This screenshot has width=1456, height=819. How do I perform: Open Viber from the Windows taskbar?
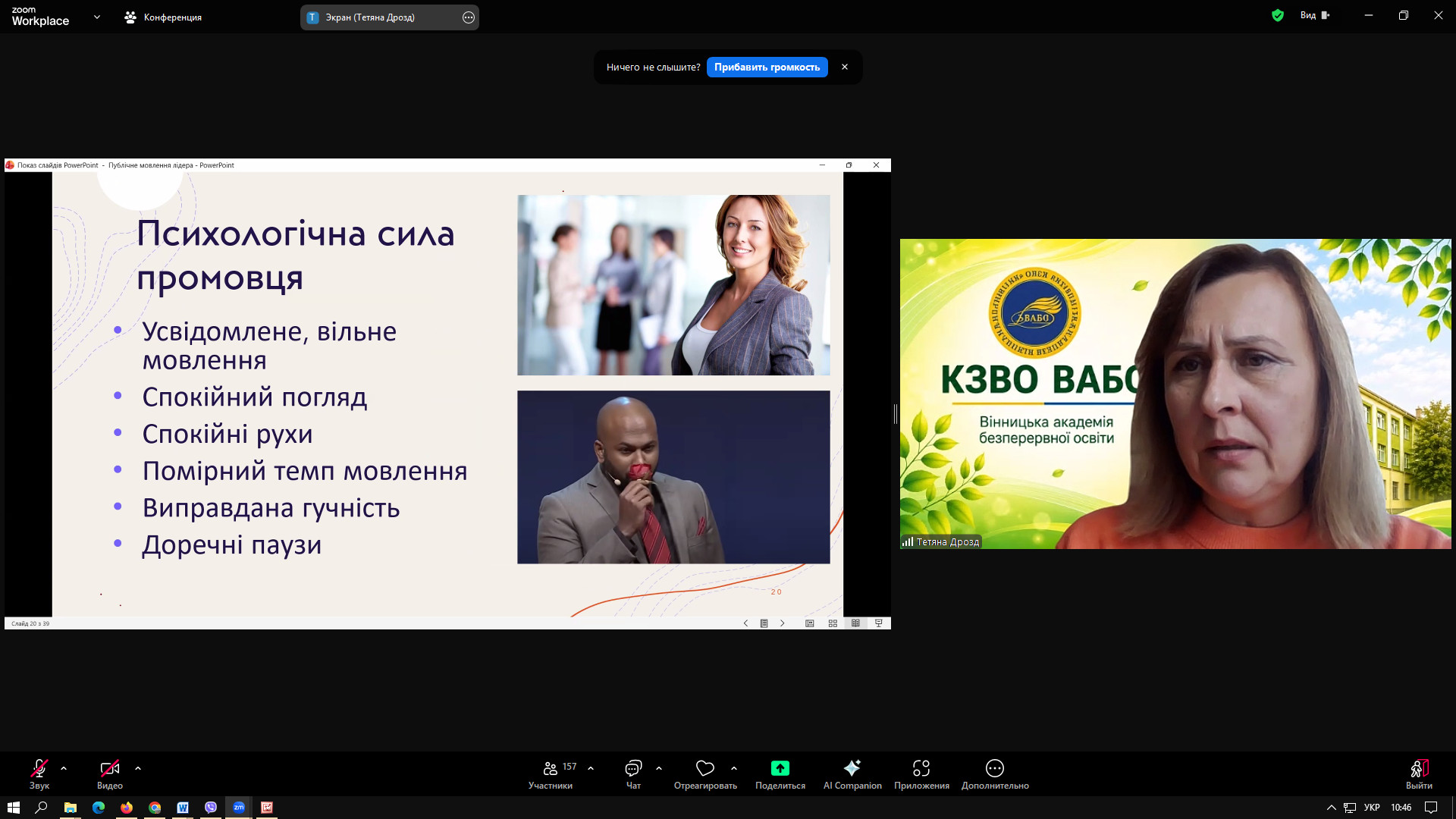(211, 808)
